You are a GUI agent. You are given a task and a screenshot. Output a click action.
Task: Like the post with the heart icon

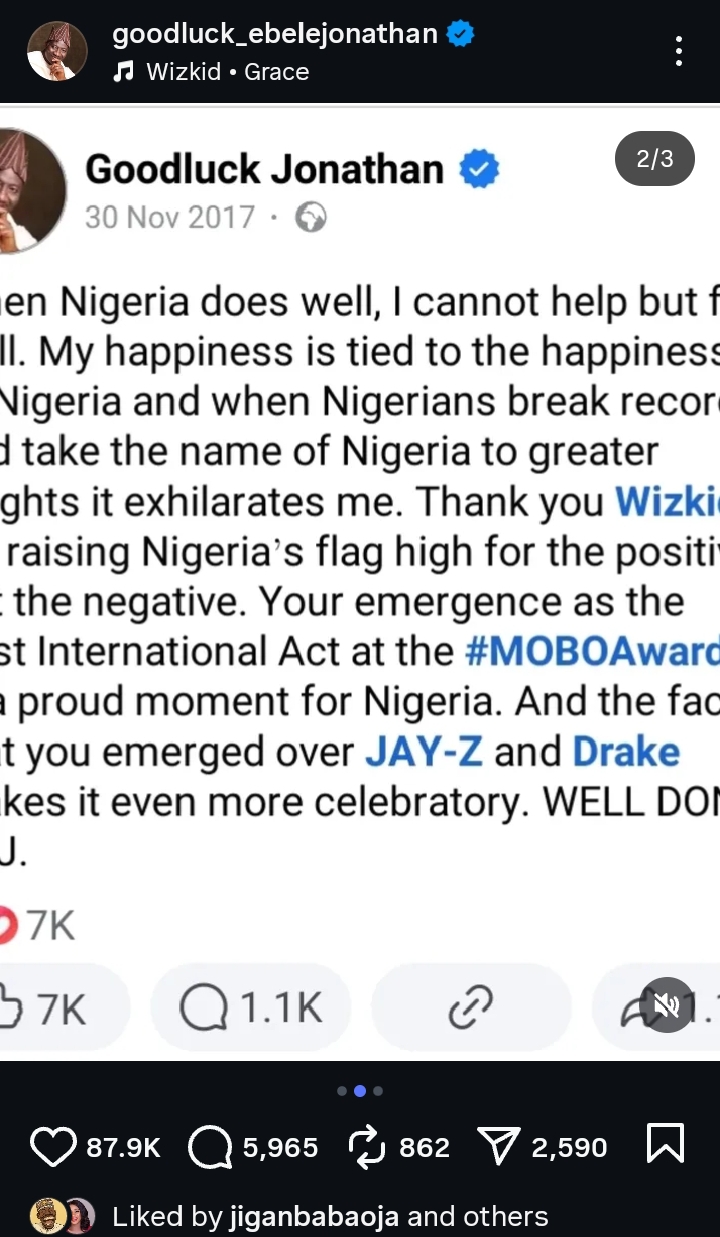pyautogui.click(x=53, y=1146)
